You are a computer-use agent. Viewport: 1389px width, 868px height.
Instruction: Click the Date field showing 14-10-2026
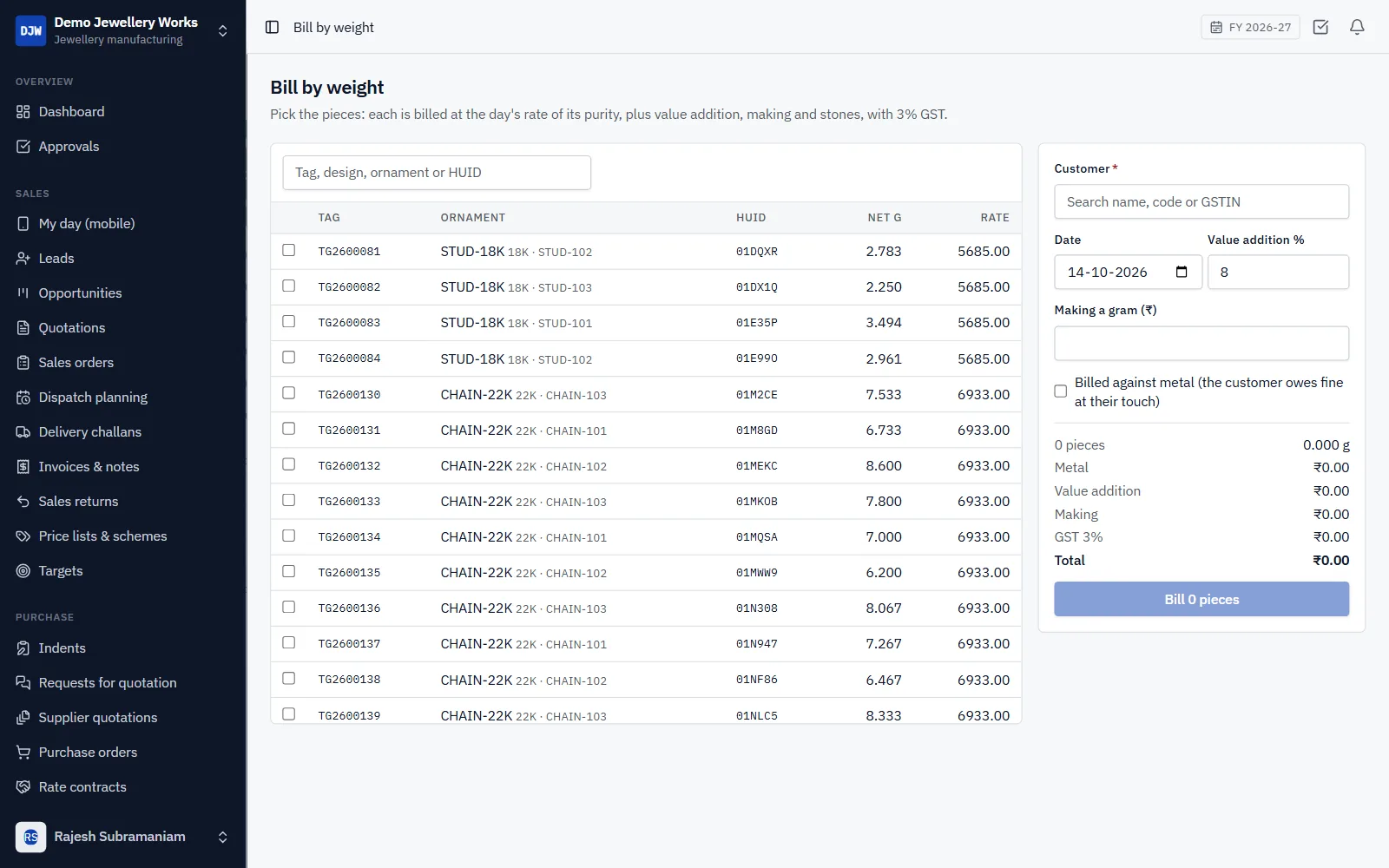(x=1128, y=272)
